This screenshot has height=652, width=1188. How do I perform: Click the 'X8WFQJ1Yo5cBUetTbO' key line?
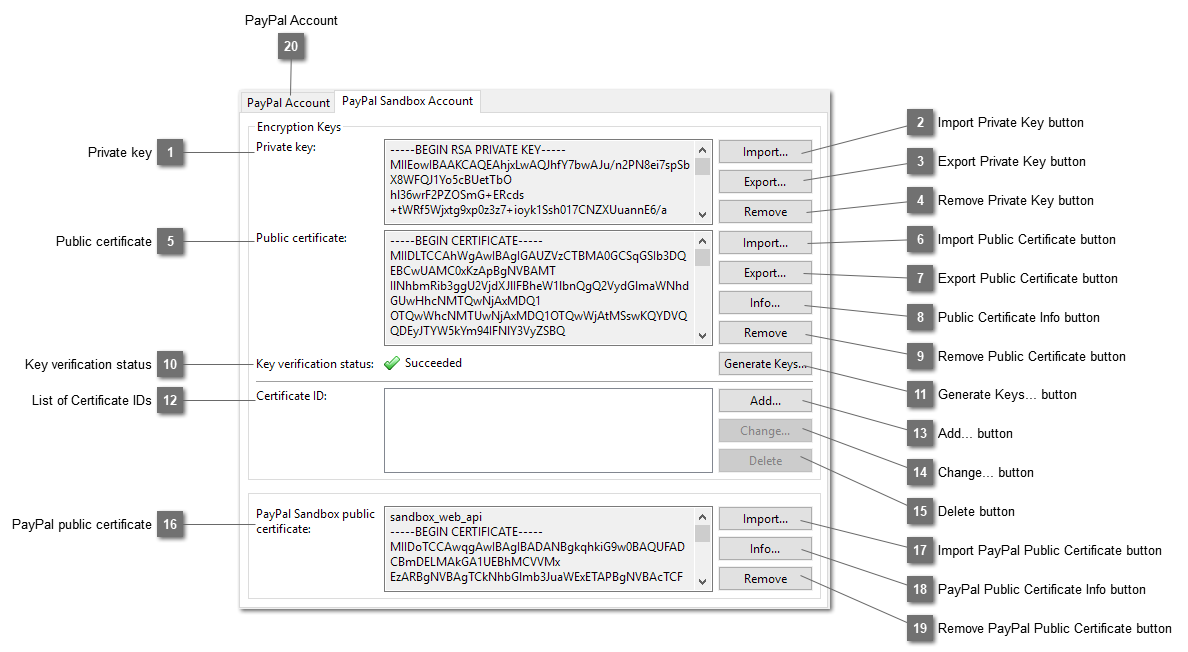(451, 180)
